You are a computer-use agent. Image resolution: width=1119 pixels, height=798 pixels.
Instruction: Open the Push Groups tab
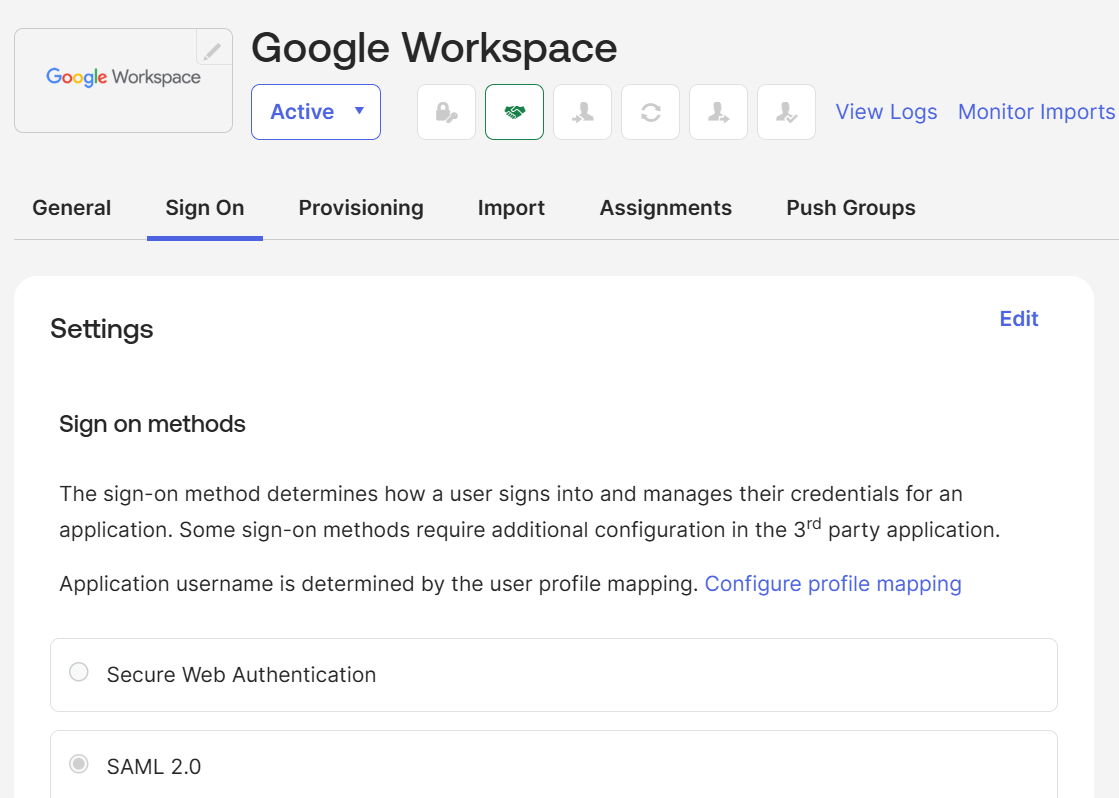click(x=851, y=208)
